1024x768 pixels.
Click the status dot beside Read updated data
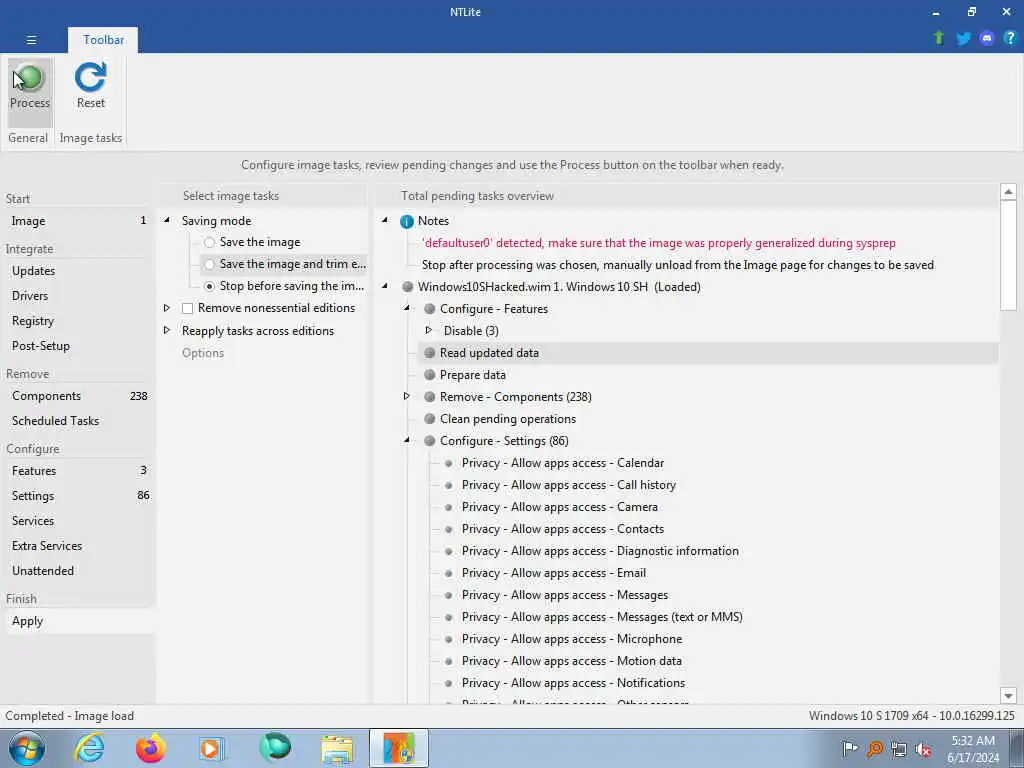tap(430, 353)
